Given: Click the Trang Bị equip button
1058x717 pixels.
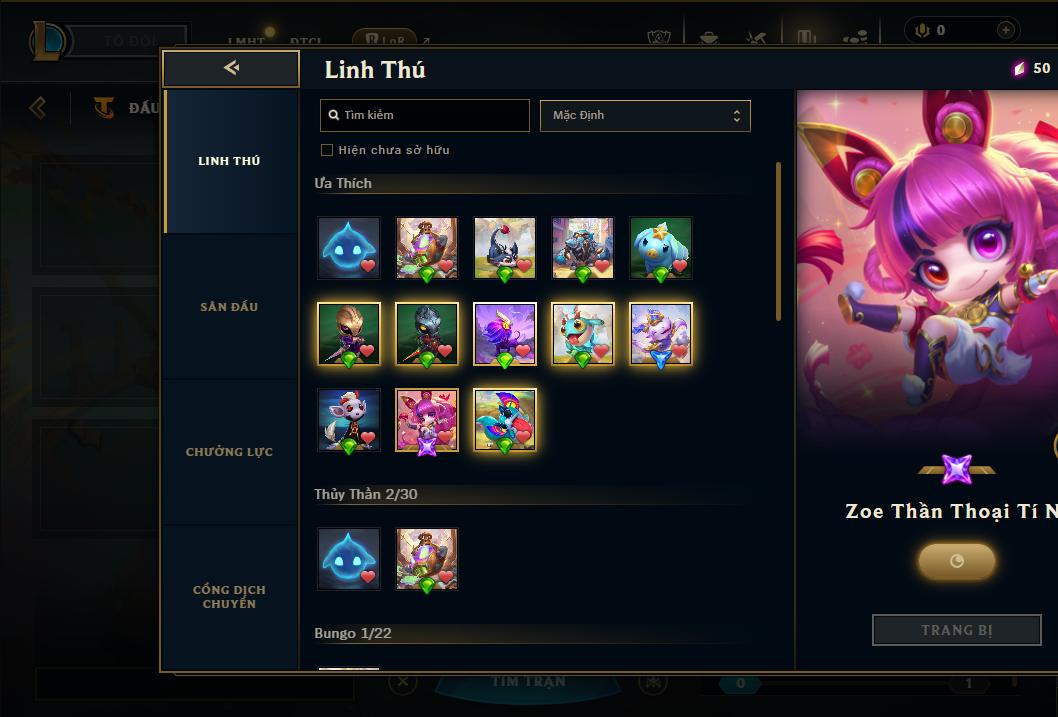Looking at the screenshot, I should tap(957, 630).
